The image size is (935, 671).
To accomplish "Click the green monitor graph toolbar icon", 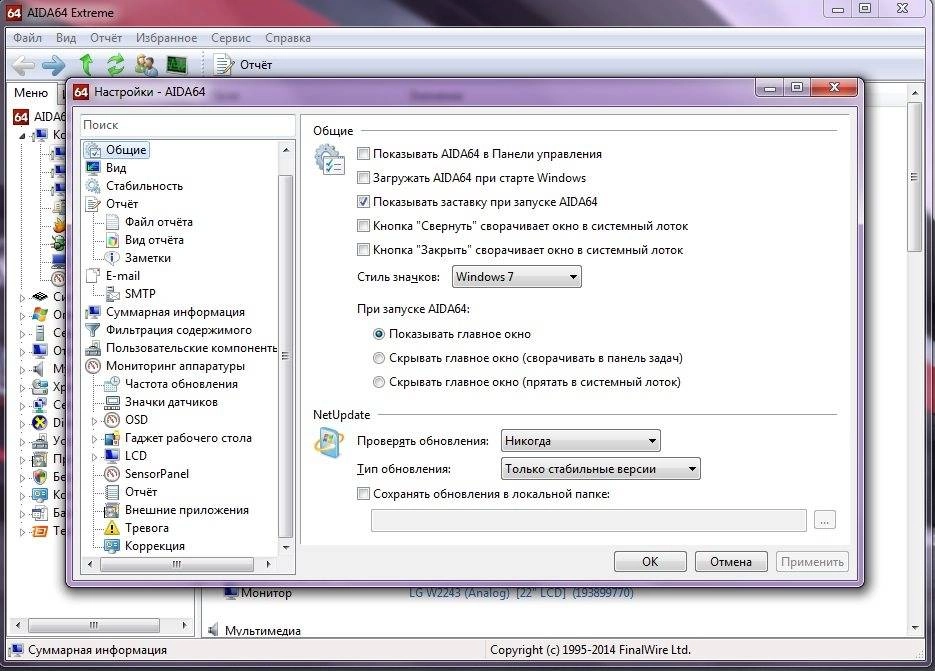I will [177, 64].
